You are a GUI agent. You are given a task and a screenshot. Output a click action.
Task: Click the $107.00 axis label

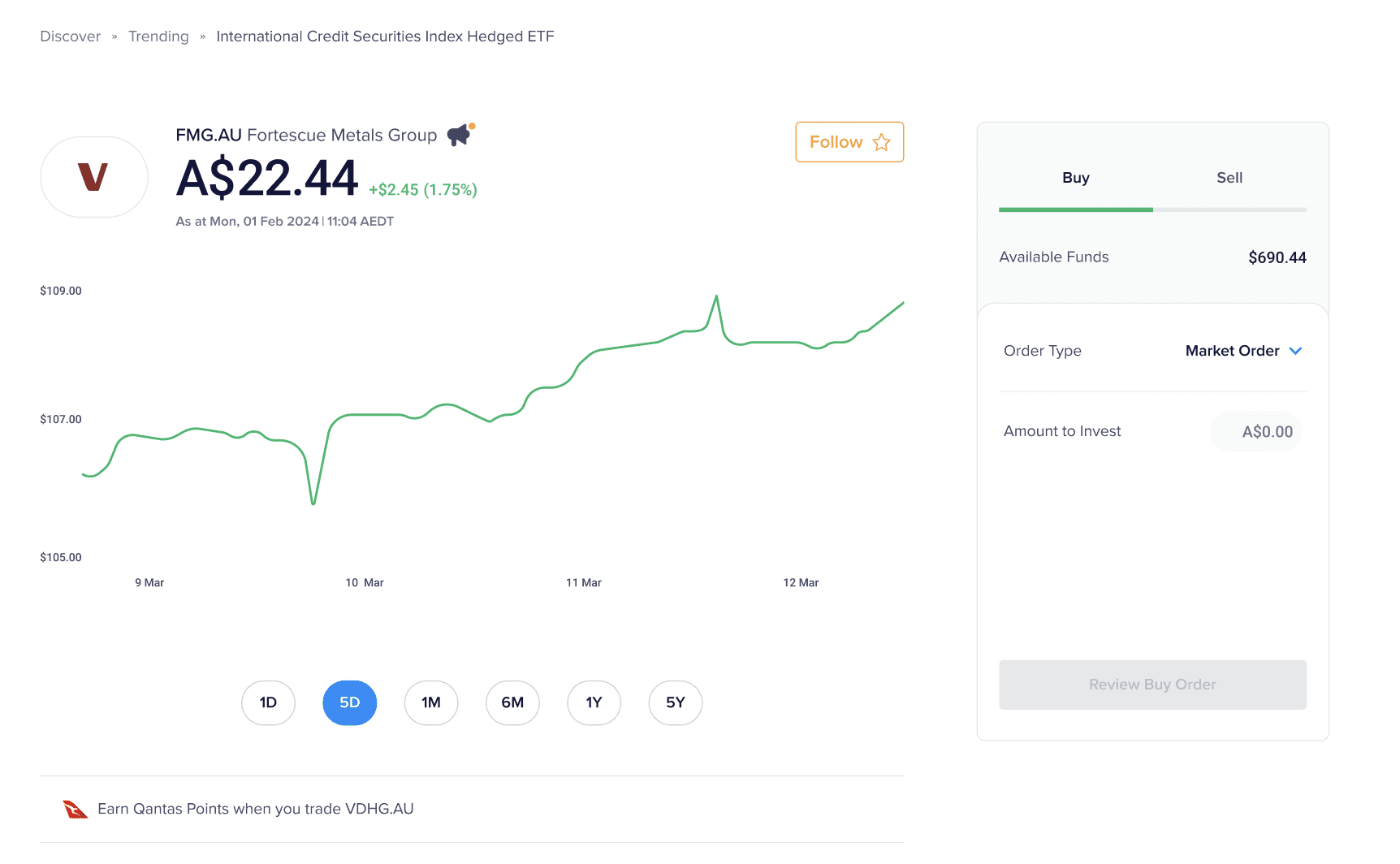tap(61, 419)
